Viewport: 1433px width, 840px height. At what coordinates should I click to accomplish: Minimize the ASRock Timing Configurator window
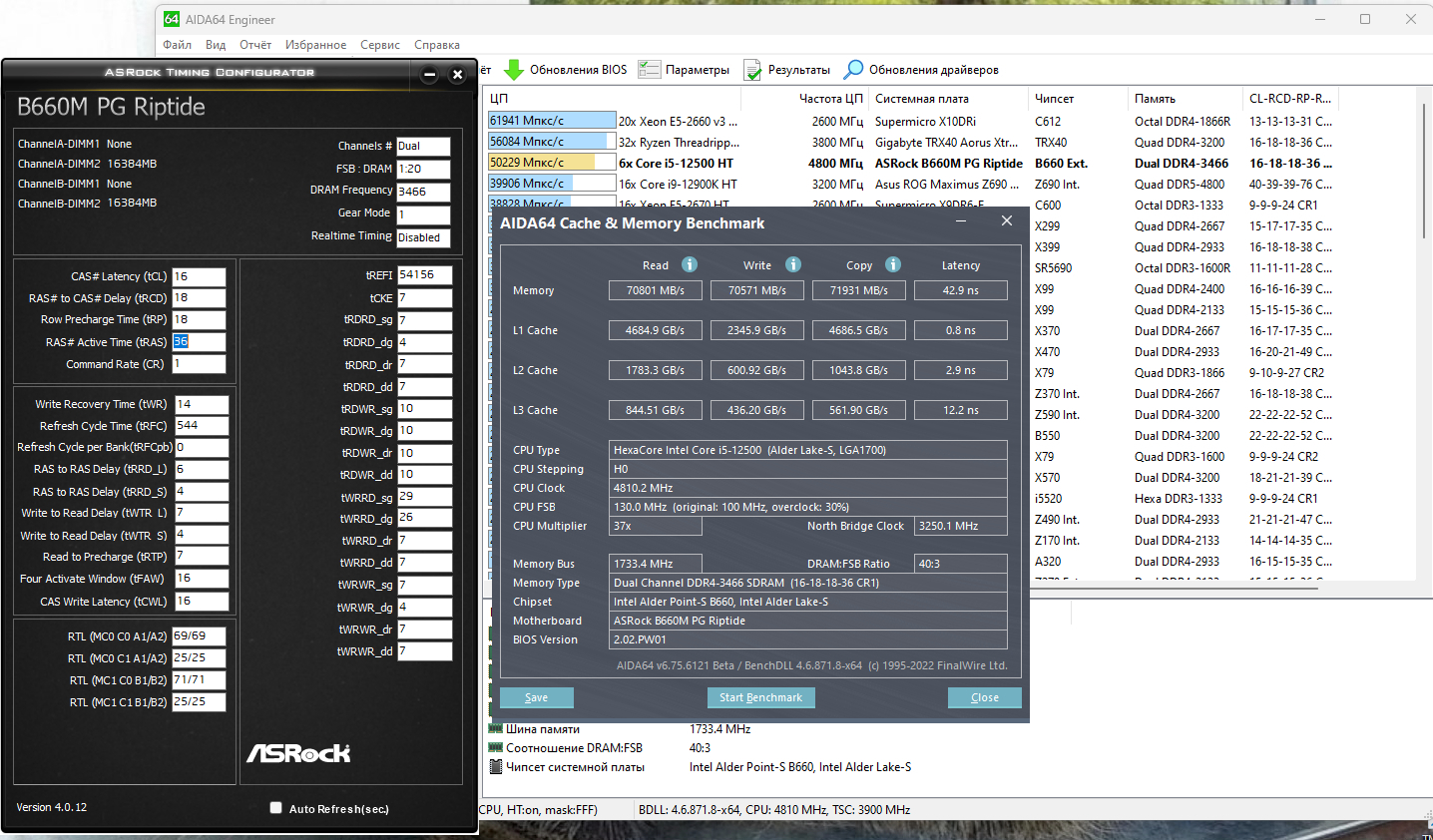430,75
